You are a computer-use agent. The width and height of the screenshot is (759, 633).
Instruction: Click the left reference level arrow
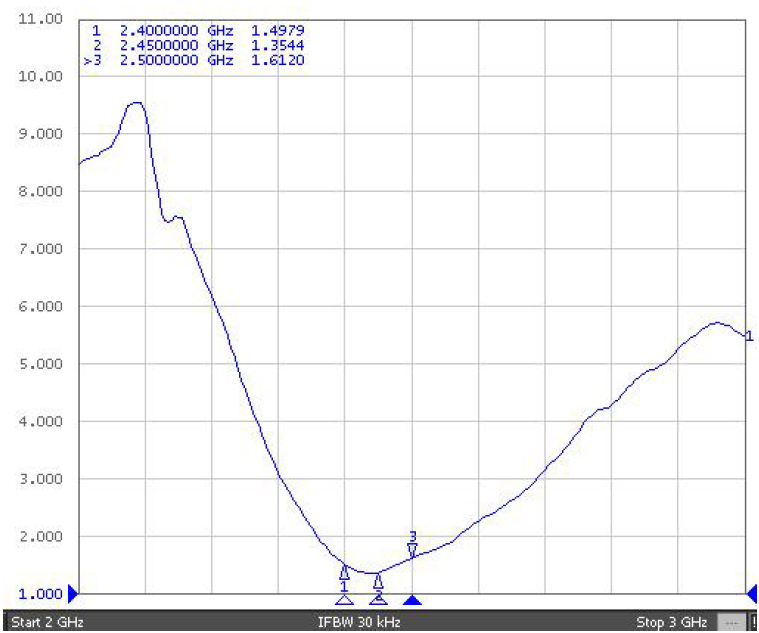72,592
